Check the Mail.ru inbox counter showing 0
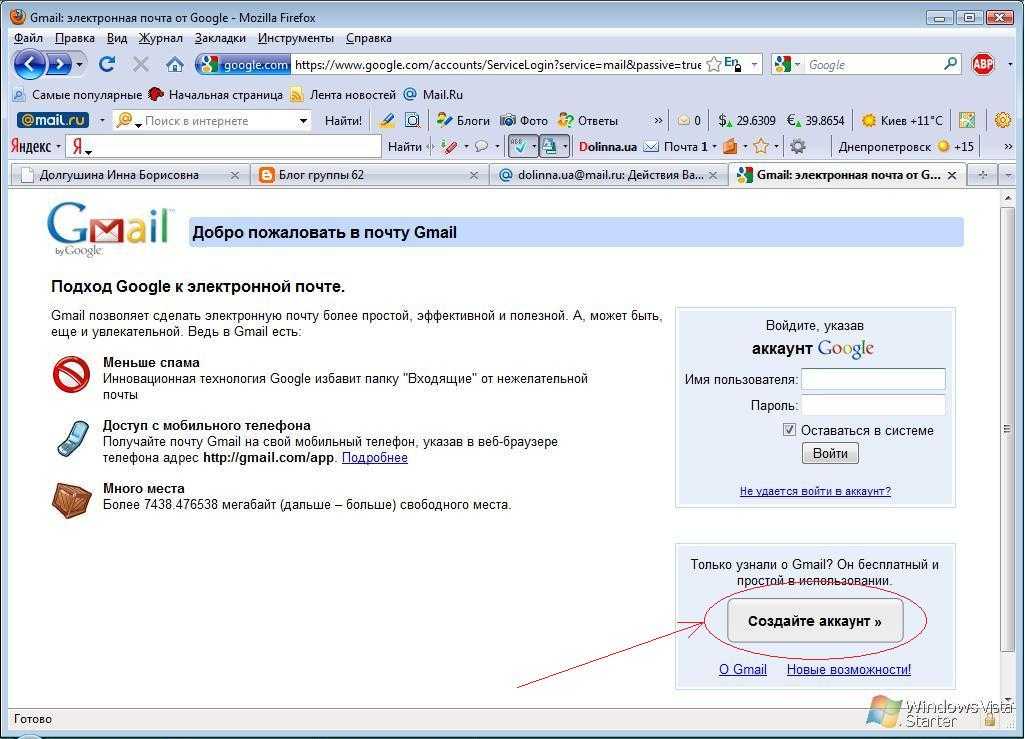This screenshot has height=739, width=1025. tap(689, 120)
